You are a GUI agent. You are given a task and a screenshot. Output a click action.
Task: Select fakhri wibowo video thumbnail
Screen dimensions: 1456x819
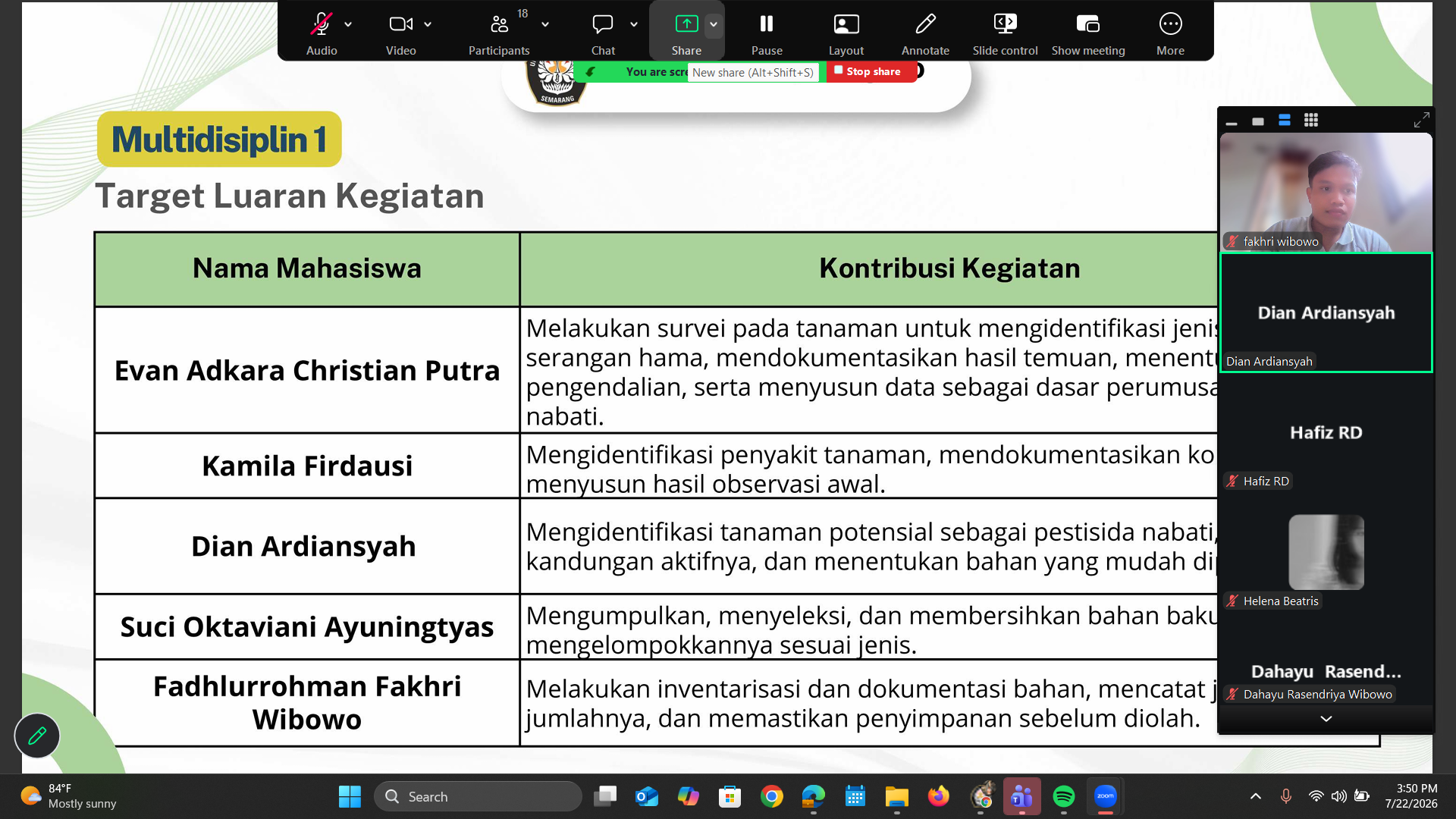1326,192
